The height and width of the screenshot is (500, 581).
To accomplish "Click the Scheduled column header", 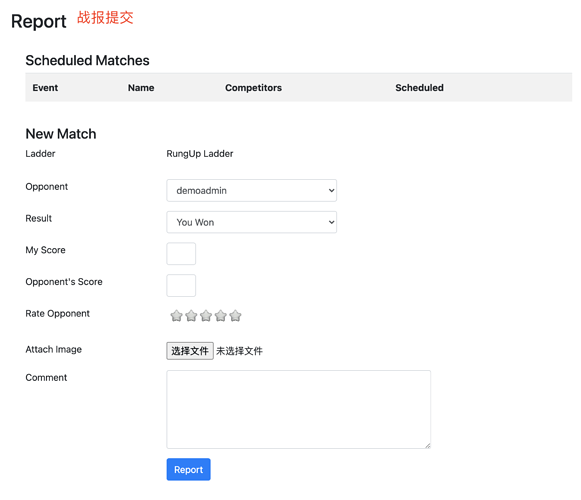I will 419,88.
